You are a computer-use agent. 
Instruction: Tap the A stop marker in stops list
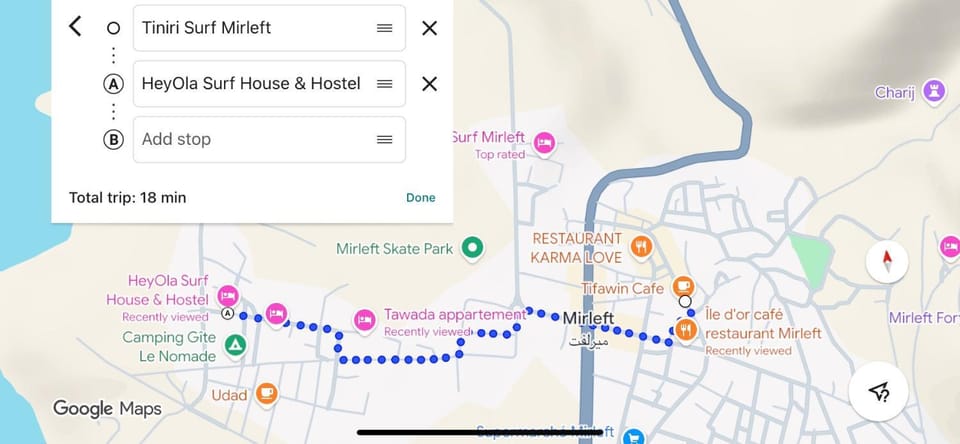click(x=113, y=85)
